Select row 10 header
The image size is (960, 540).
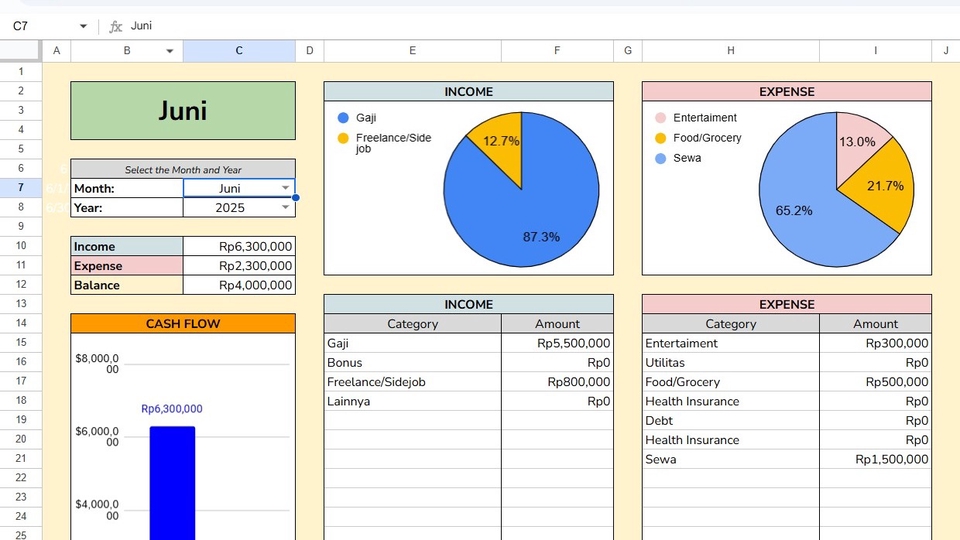[21, 246]
